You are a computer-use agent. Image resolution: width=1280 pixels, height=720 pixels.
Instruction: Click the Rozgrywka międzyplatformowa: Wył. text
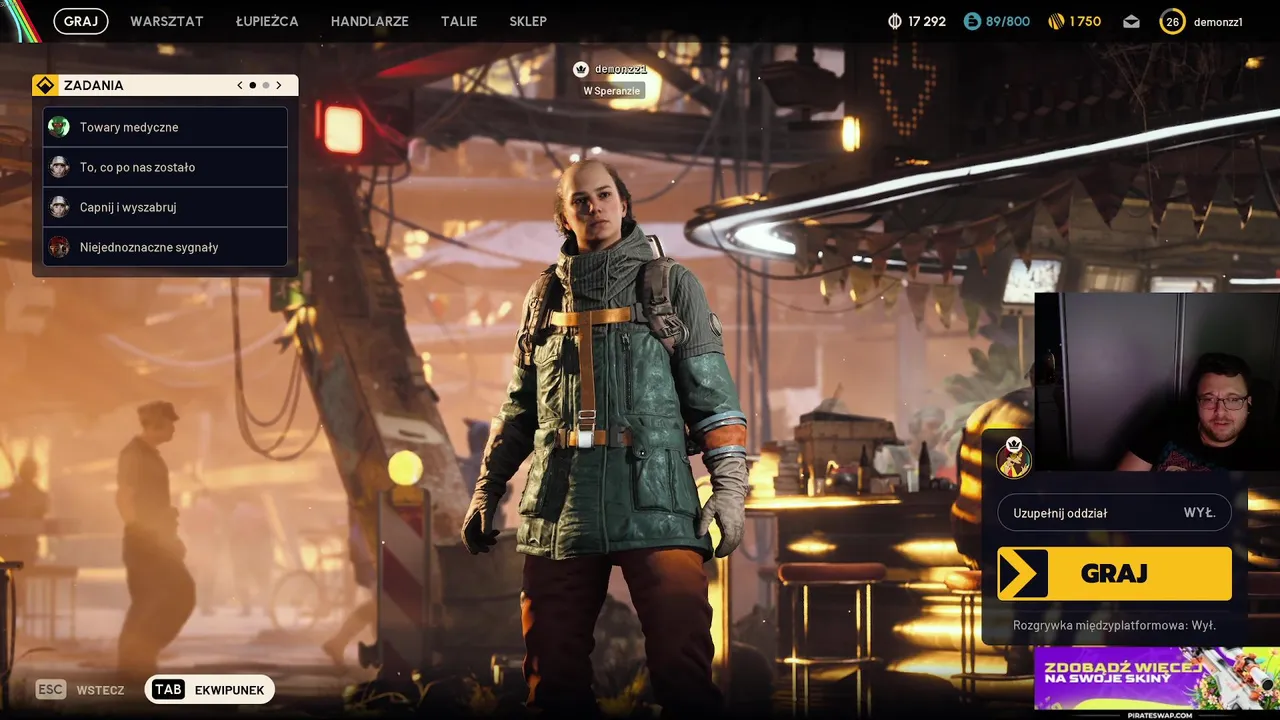(1114, 625)
